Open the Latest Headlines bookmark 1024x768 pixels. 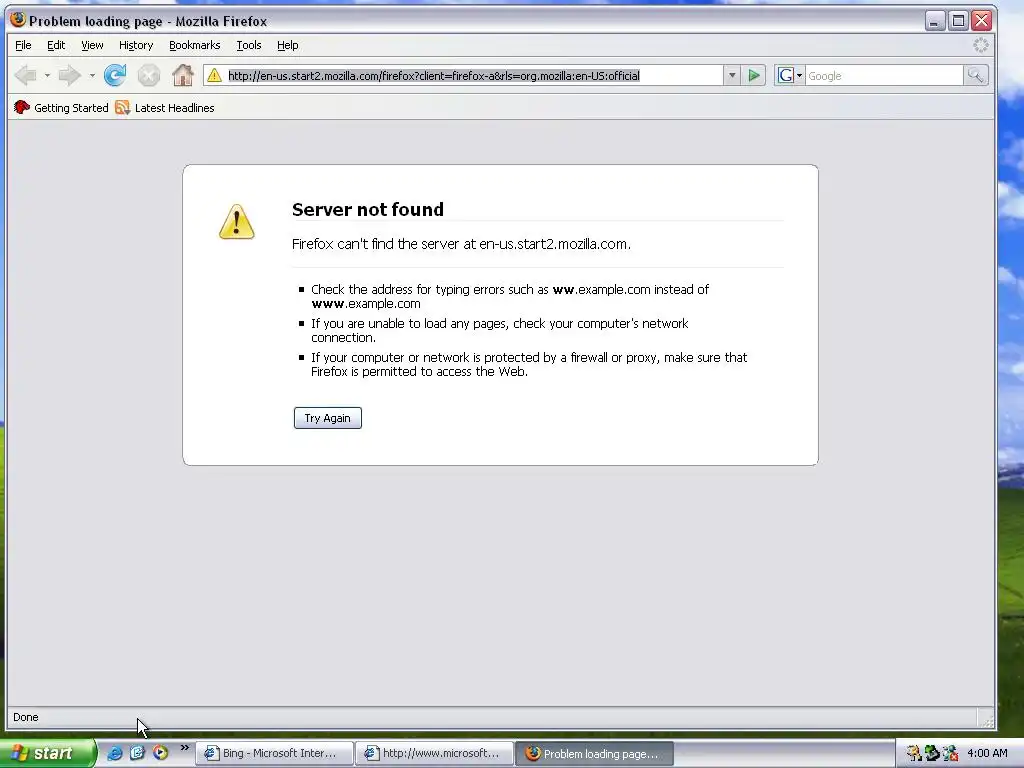point(165,108)
